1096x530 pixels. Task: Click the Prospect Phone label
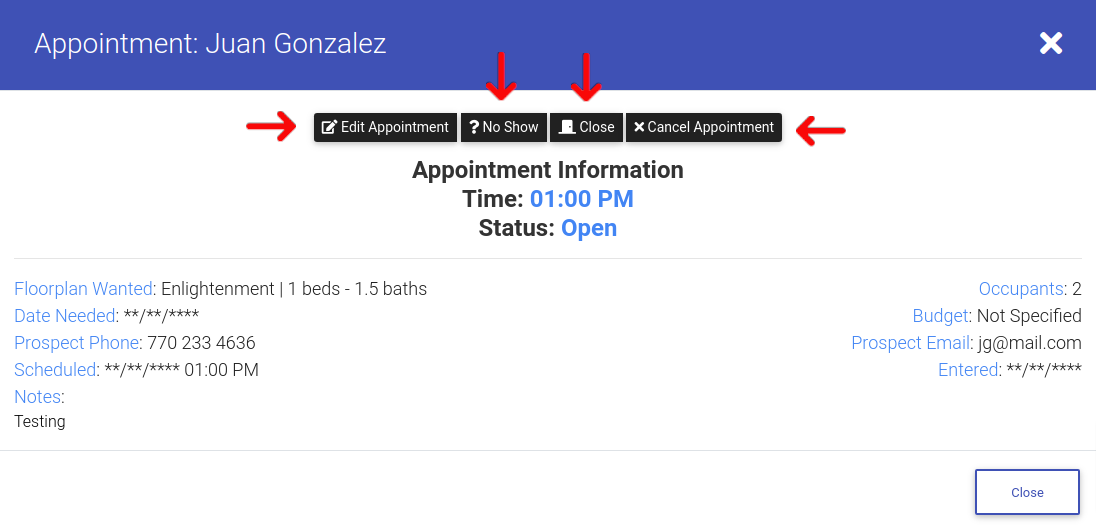(x=76, y=343)
